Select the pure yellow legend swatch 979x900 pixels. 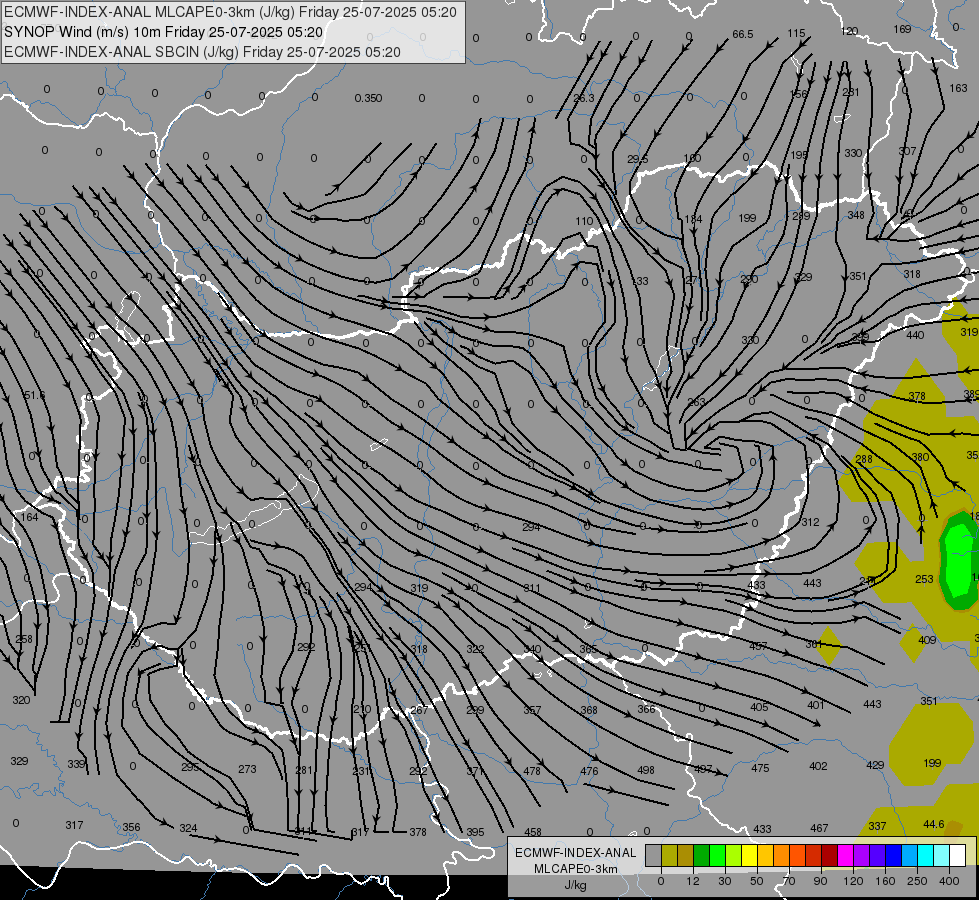[x=750, y=855]
